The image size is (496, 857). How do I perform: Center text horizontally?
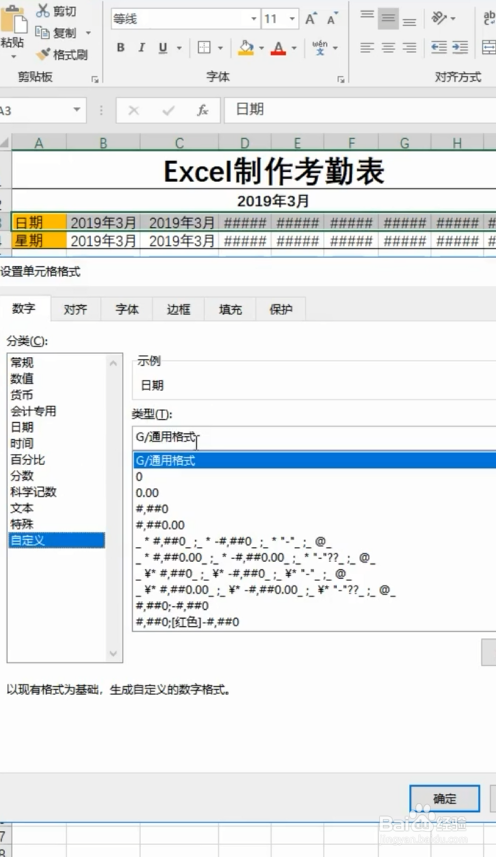[x=388, y=48]
